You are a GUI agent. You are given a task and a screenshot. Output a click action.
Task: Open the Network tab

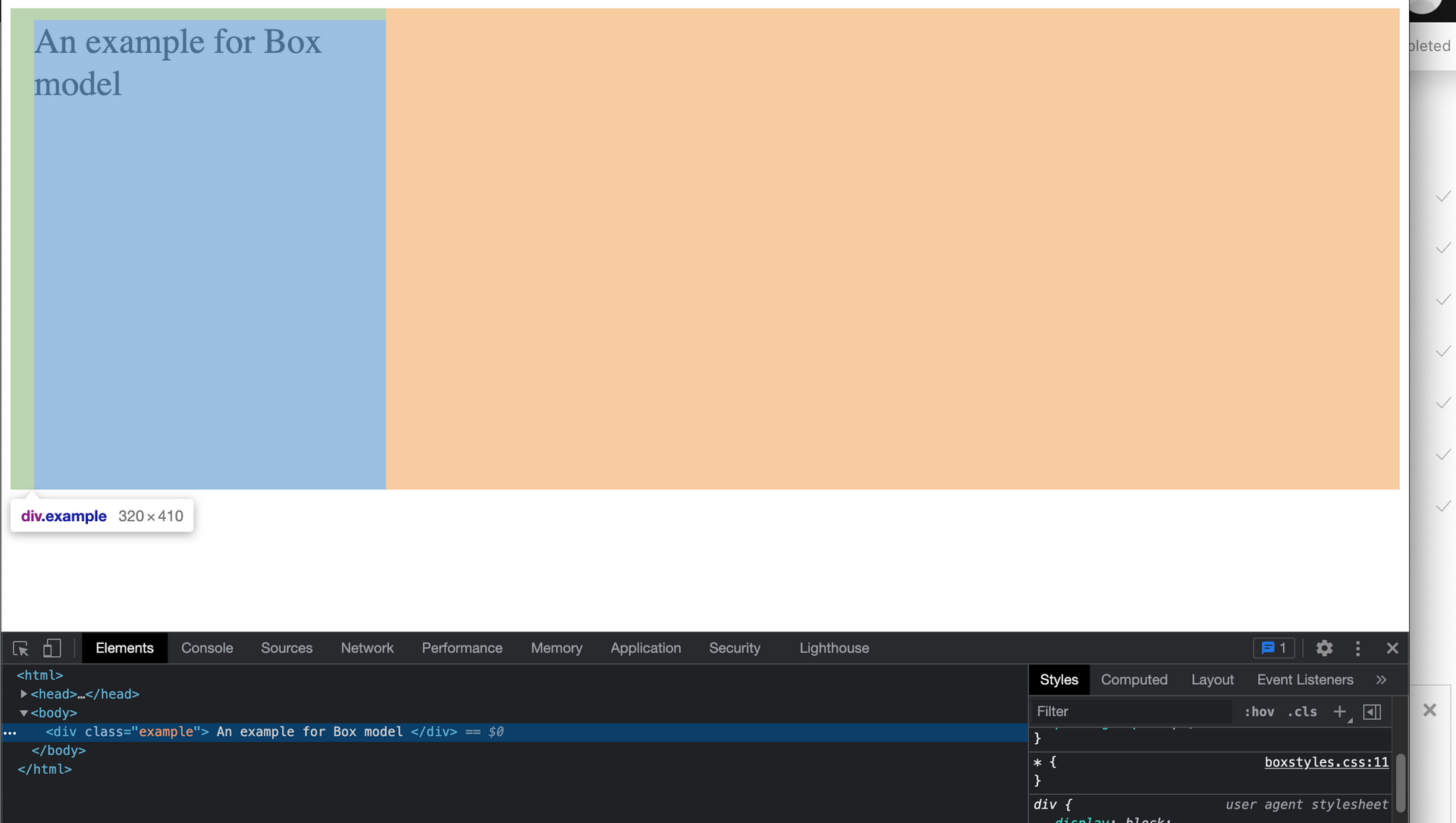(x=367, y=649)
